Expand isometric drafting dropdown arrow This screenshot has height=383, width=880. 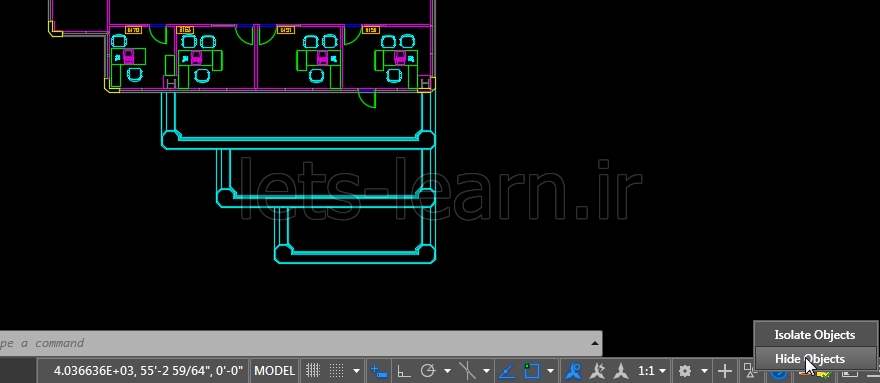click(486, 371)
